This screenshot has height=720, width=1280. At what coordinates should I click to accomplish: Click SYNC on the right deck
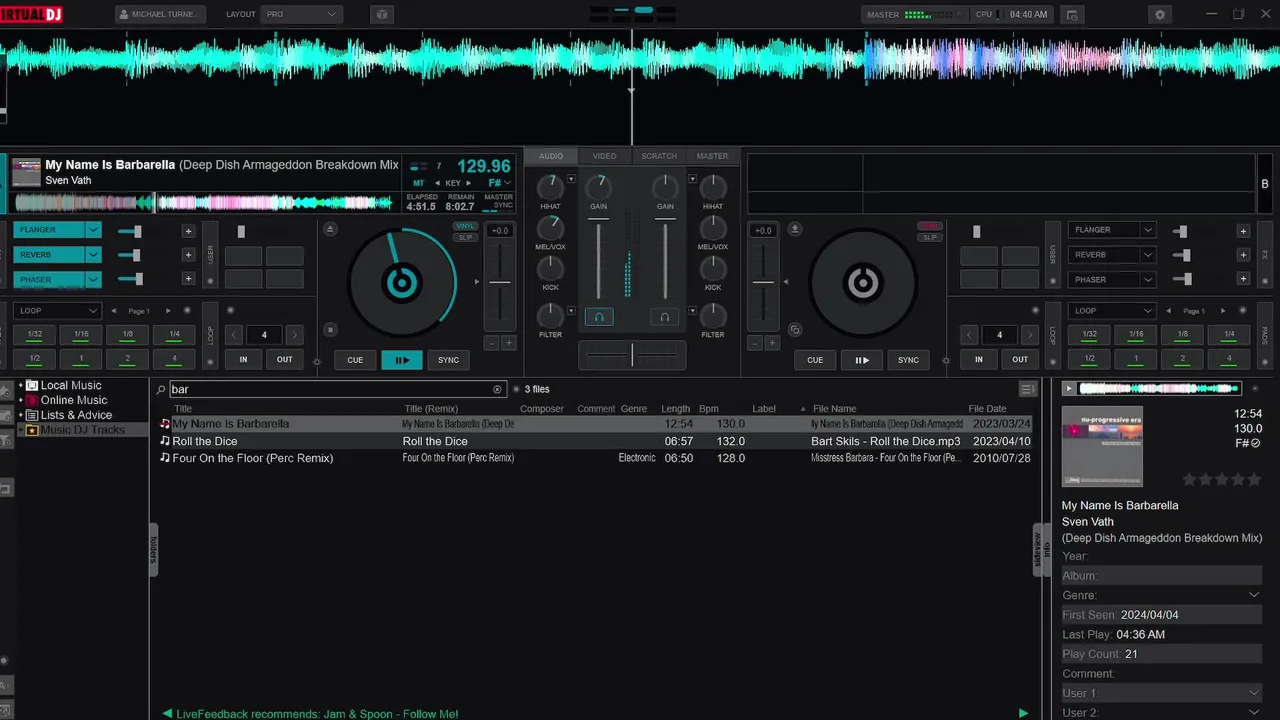click(x=908, y=360)
